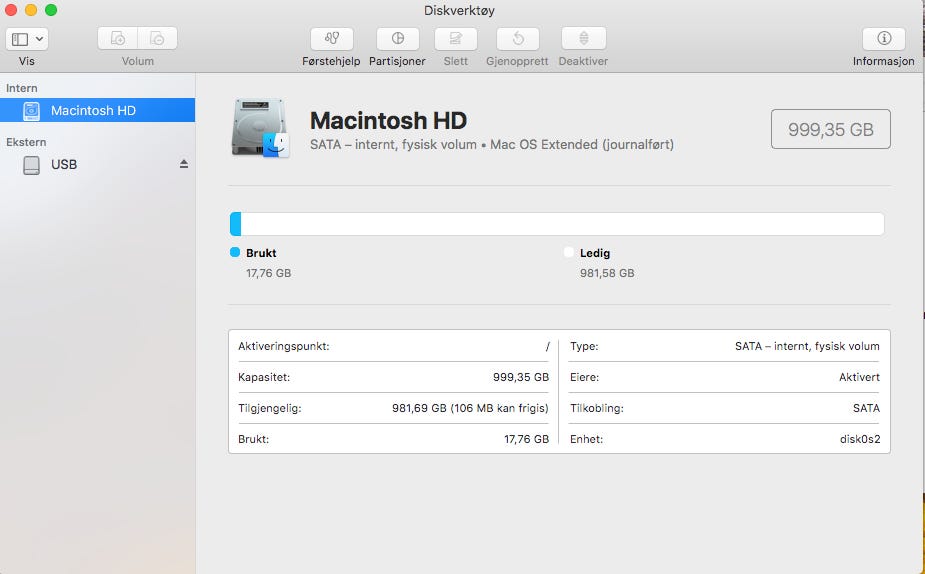Image resolution: width=925 pixels, height=574 pixels.
Task: Click the Deaktiver unmount icon
Action: click(x=583, y=38)
